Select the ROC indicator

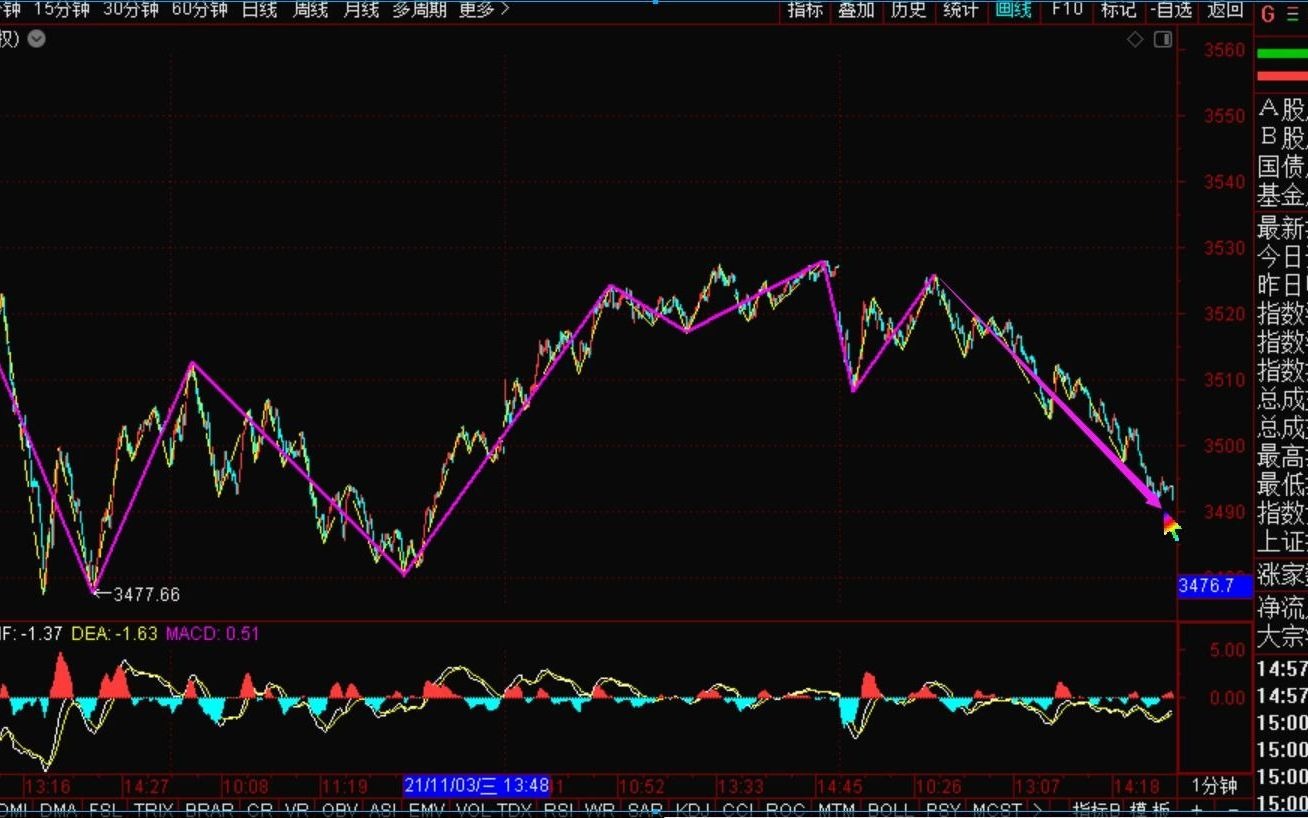pyautogui.click(x=785, y=809)
